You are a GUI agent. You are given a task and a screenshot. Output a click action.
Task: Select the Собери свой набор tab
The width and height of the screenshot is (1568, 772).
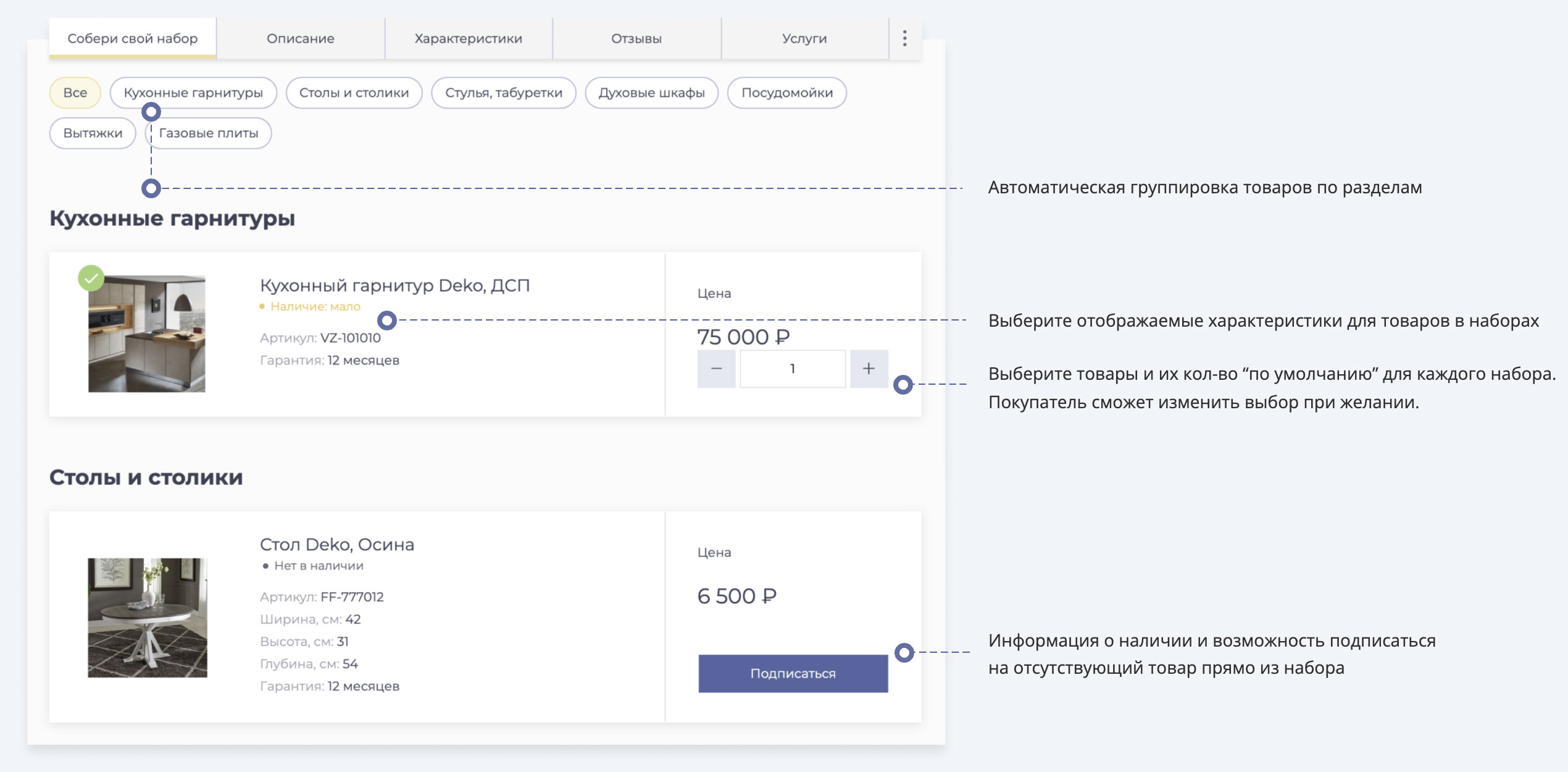point(132,38)
